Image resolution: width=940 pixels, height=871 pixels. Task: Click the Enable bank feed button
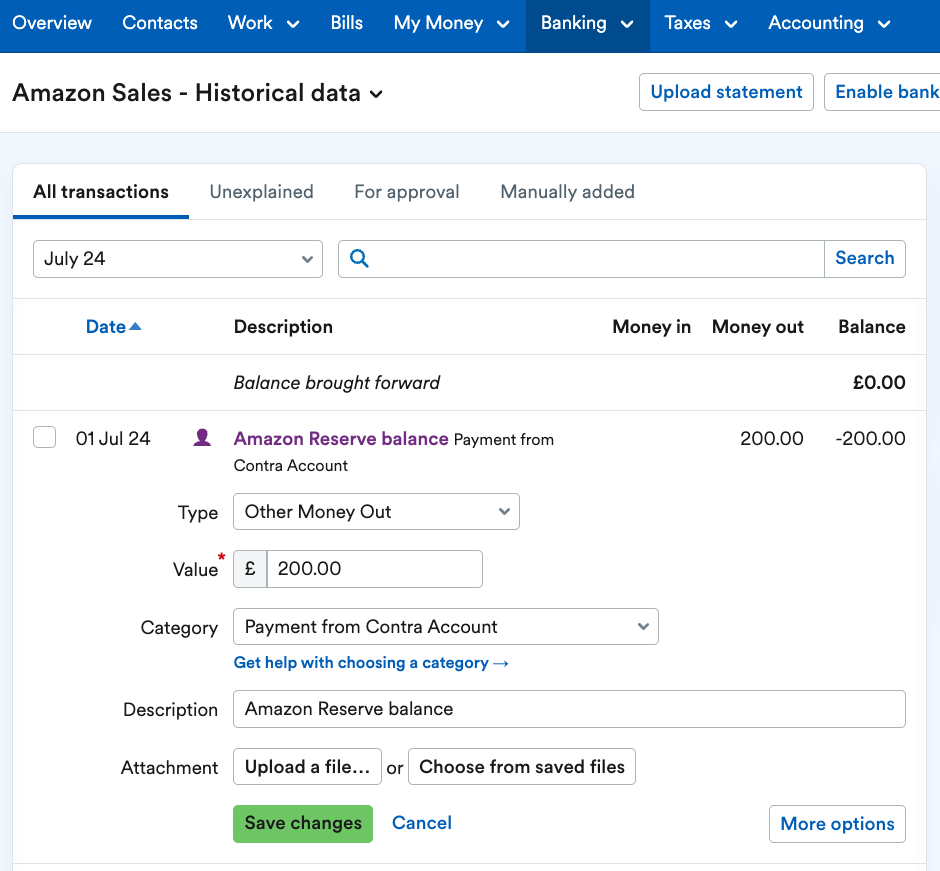pos(882,92)
